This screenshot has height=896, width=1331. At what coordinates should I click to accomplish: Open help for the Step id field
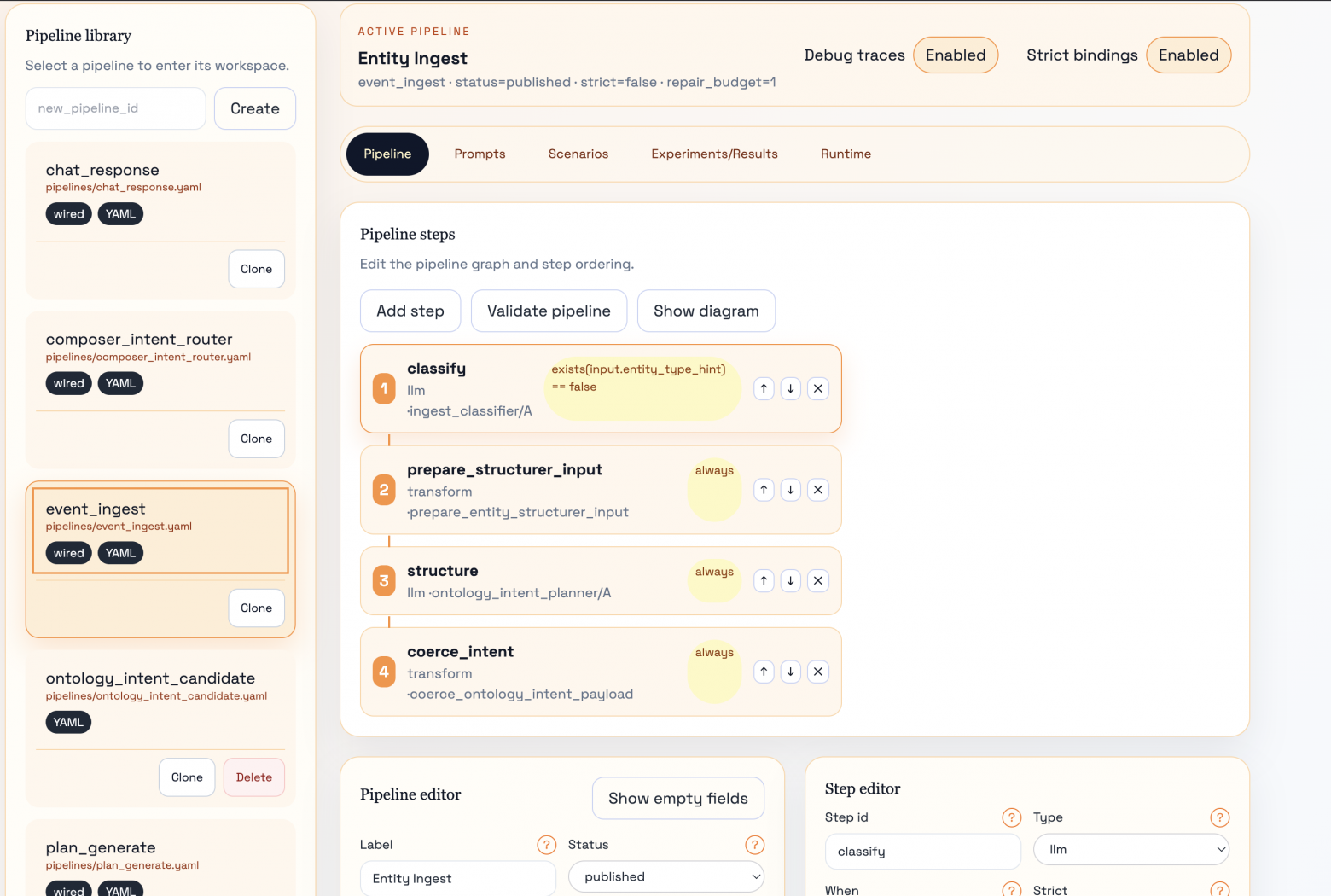(x=1011, y=817)
